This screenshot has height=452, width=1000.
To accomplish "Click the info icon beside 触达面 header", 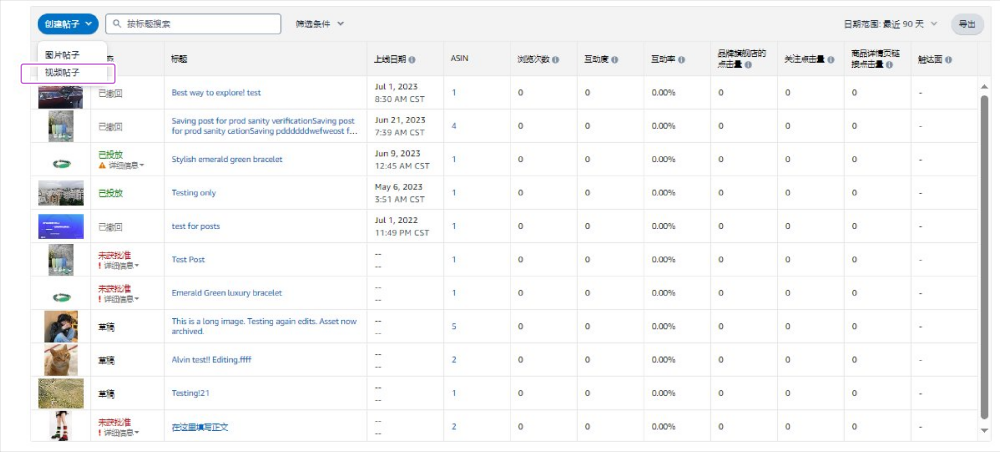I will [949, 59].
